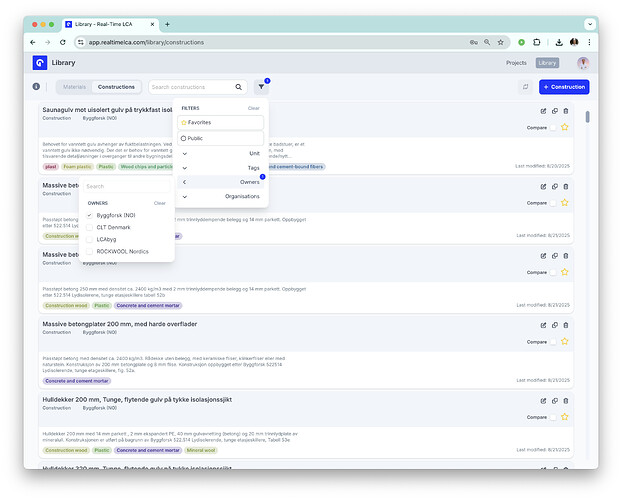Image resolution: width=621 pixels, height=500 pixels.
Task: Collapse the Owners filter section
Action: (221, 182)
